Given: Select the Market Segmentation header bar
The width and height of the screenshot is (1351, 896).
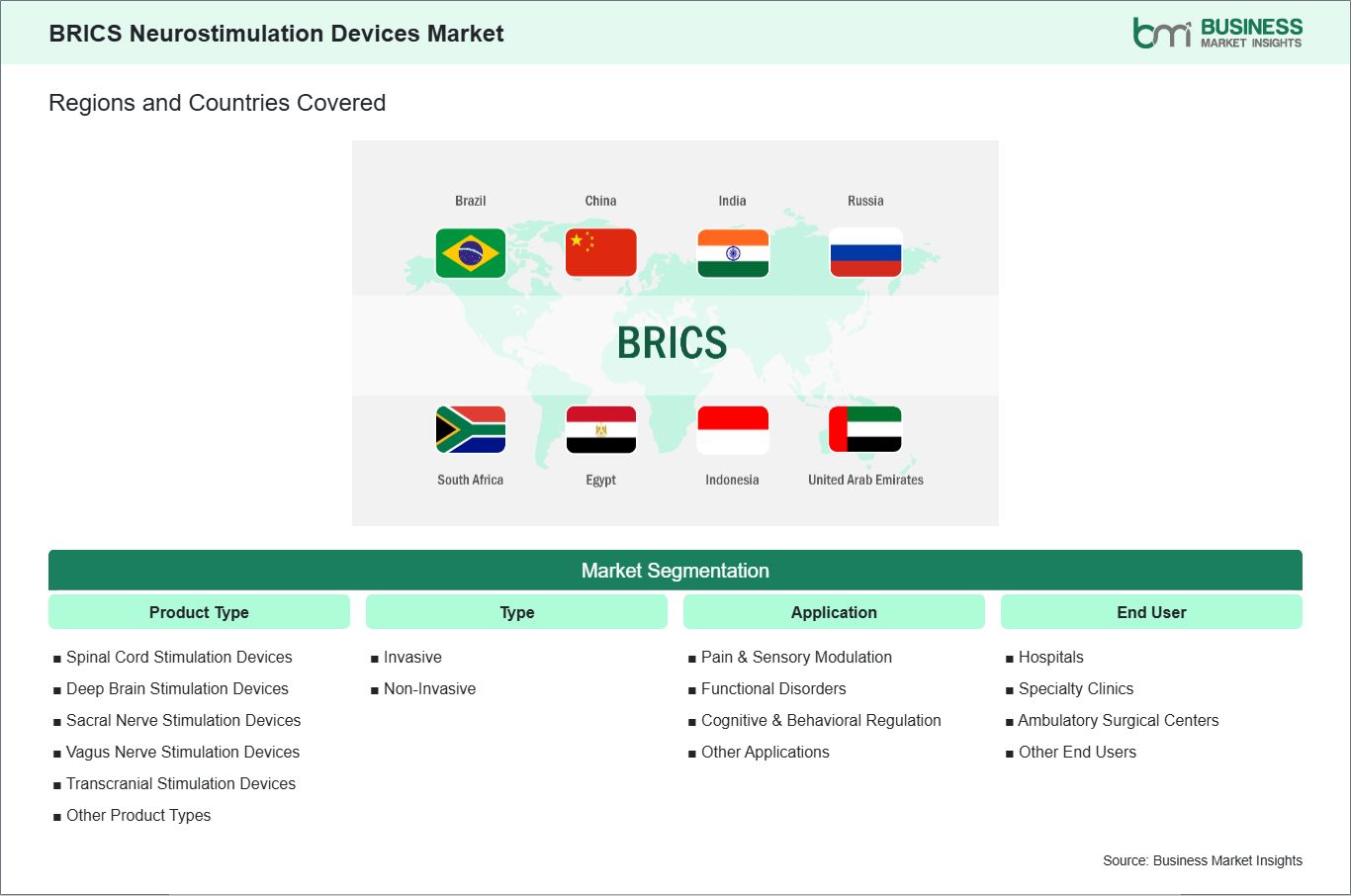Looking at the screenshot, I should (x=675, y=571).
